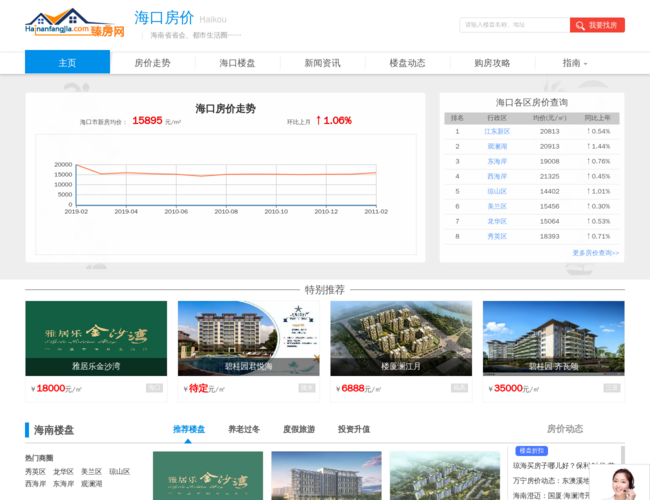Viewport: 650px width, 500px height.
Task: Click the 1.06% month-over-month value
Action: pos(337,121)
